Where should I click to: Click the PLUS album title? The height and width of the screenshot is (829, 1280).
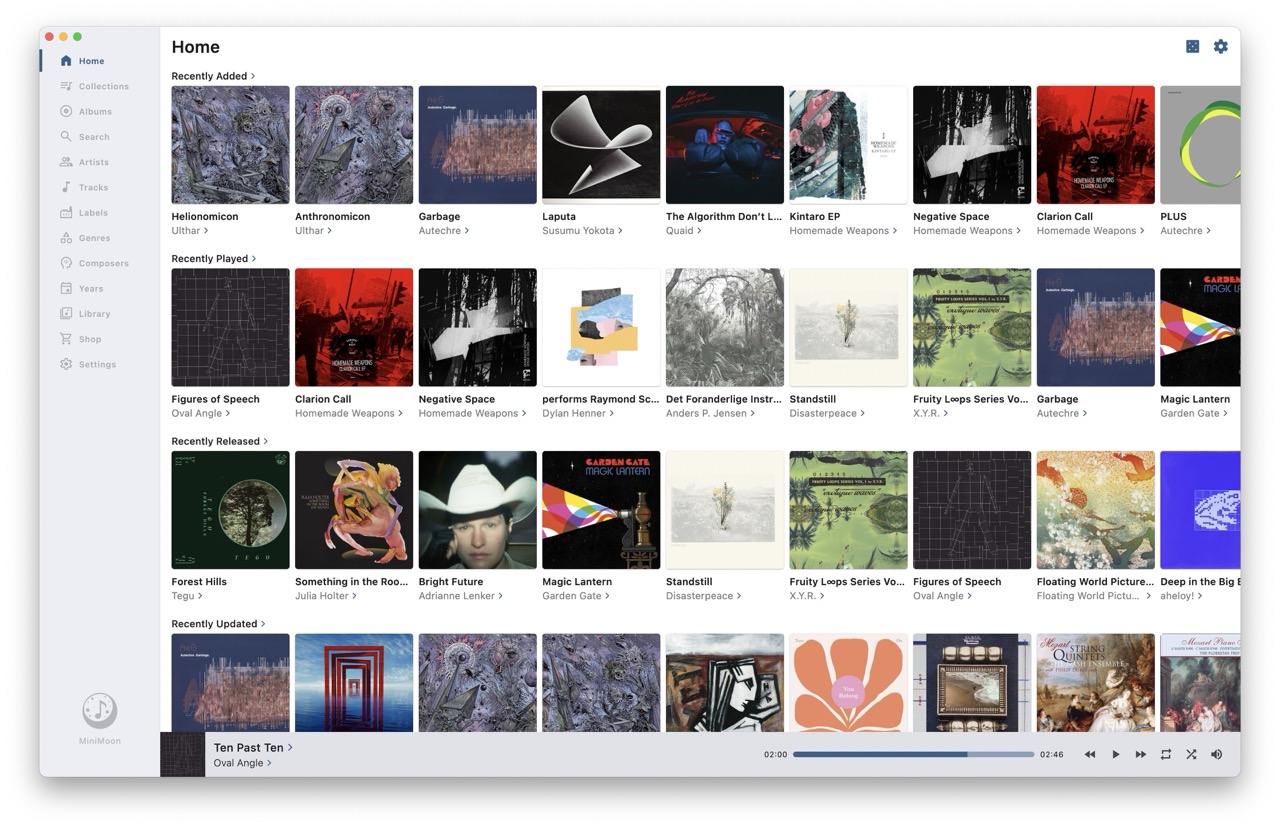pos(1173,216)
